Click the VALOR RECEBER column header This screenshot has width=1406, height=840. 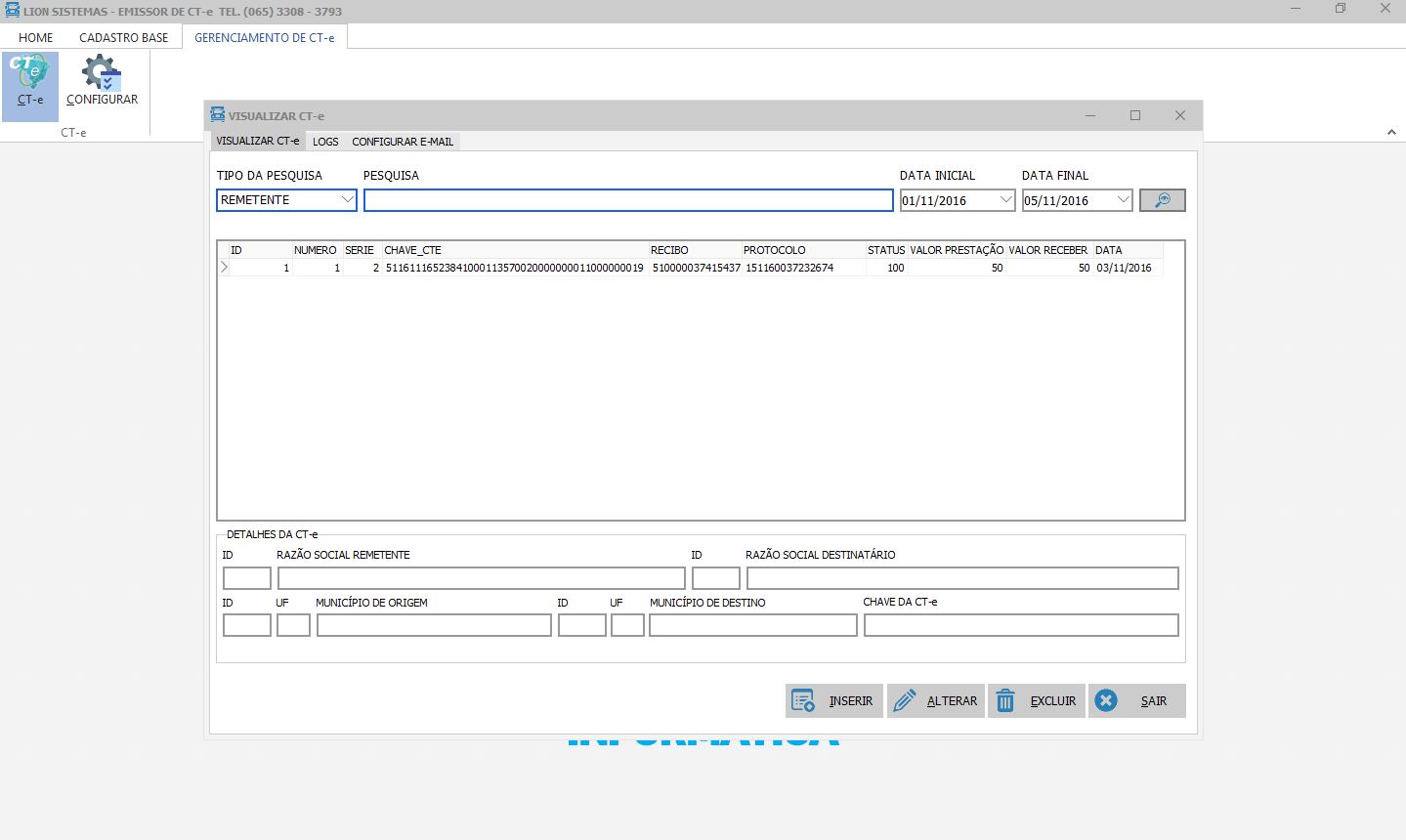(x=1049, y=250)
